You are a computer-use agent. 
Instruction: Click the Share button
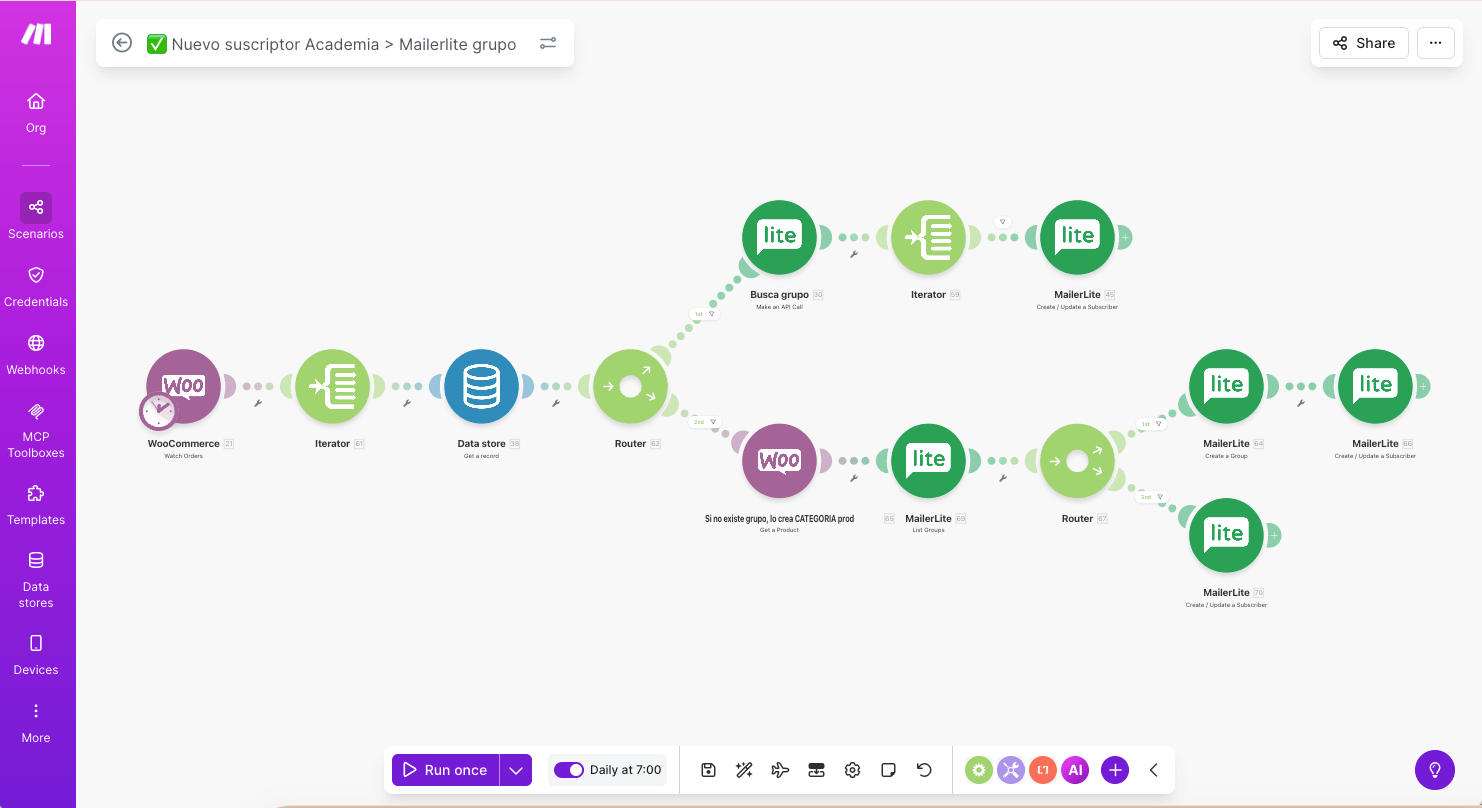click(1364, 43)
